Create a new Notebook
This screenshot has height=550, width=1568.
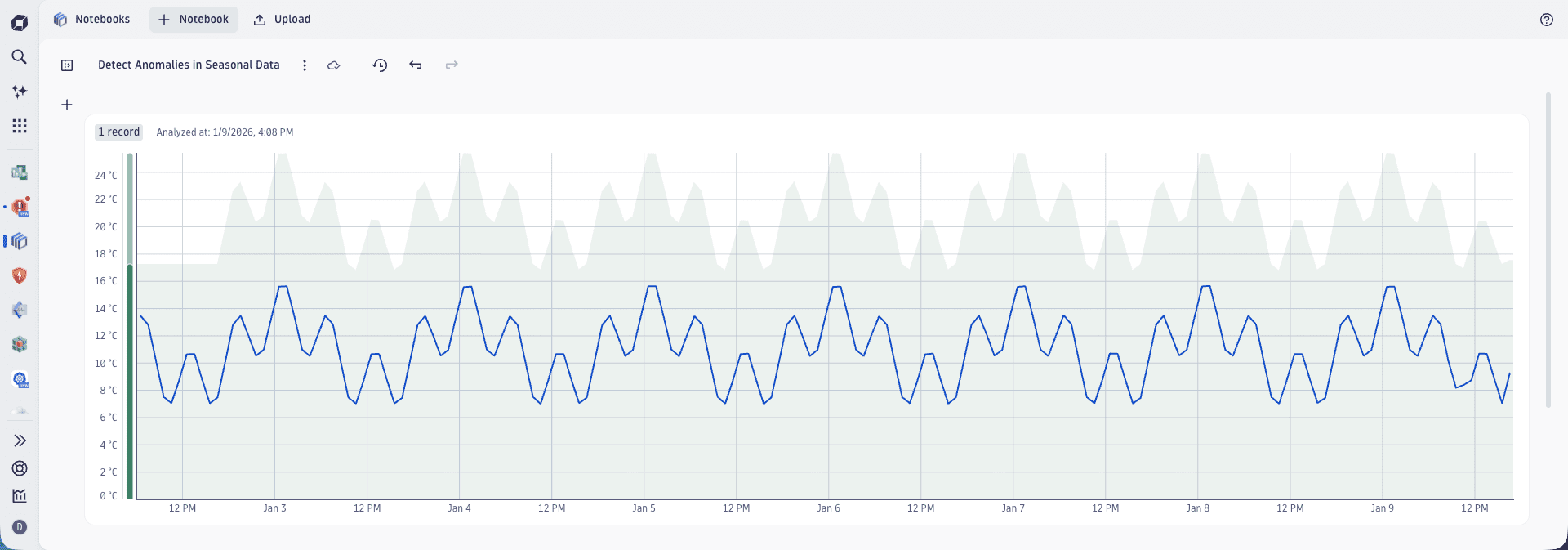click(x=194, y=19)
